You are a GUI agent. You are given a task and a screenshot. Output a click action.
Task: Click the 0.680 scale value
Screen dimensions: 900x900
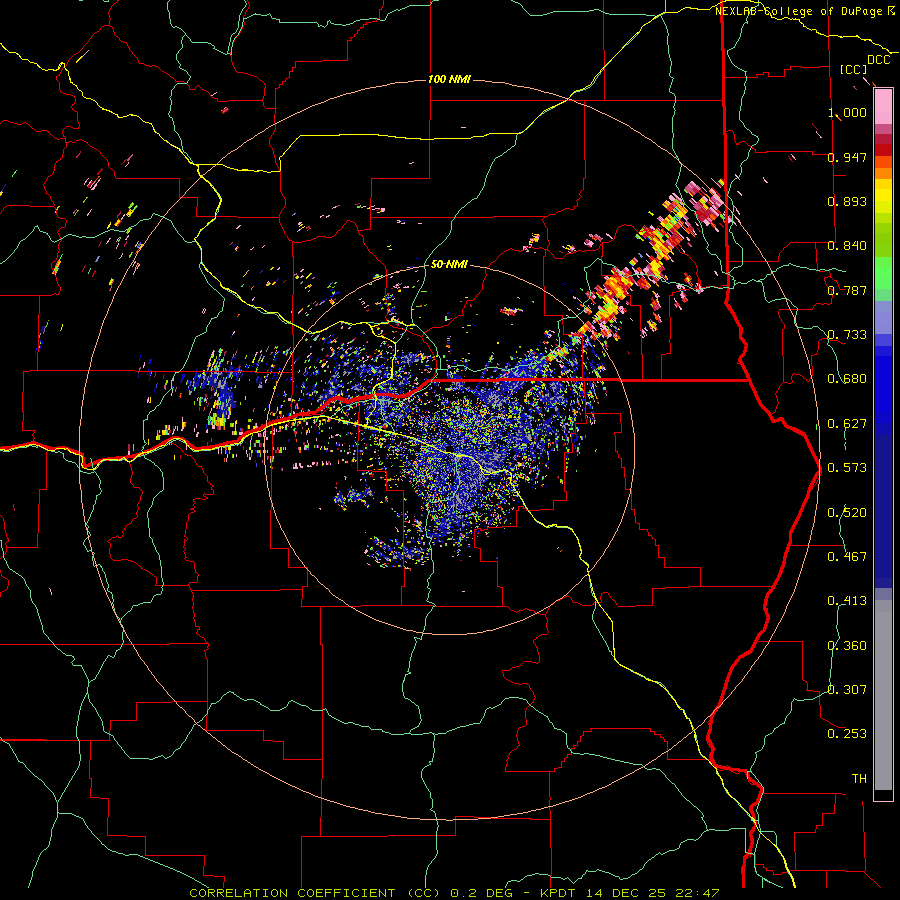pyautogui.click(x=847, y=379)
